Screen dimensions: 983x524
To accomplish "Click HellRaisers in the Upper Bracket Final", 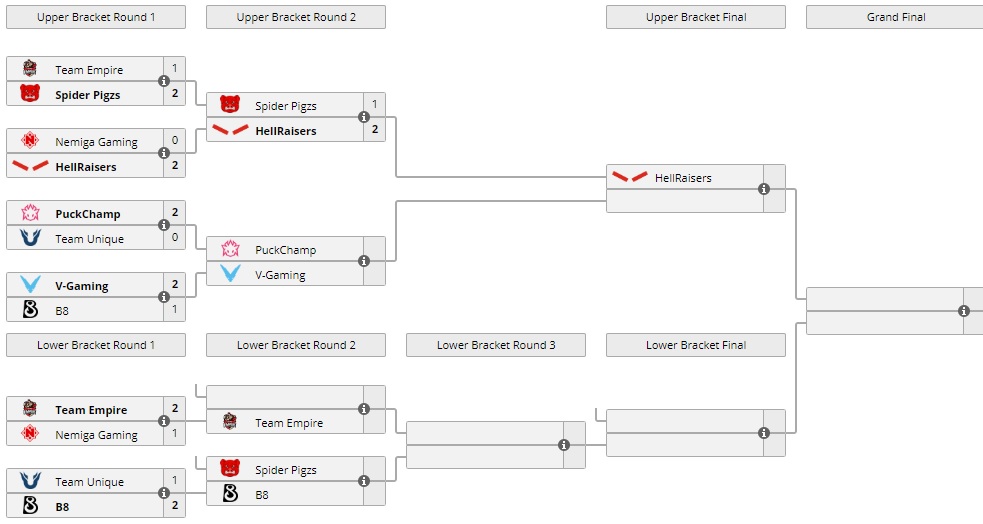I will (683, 178).
